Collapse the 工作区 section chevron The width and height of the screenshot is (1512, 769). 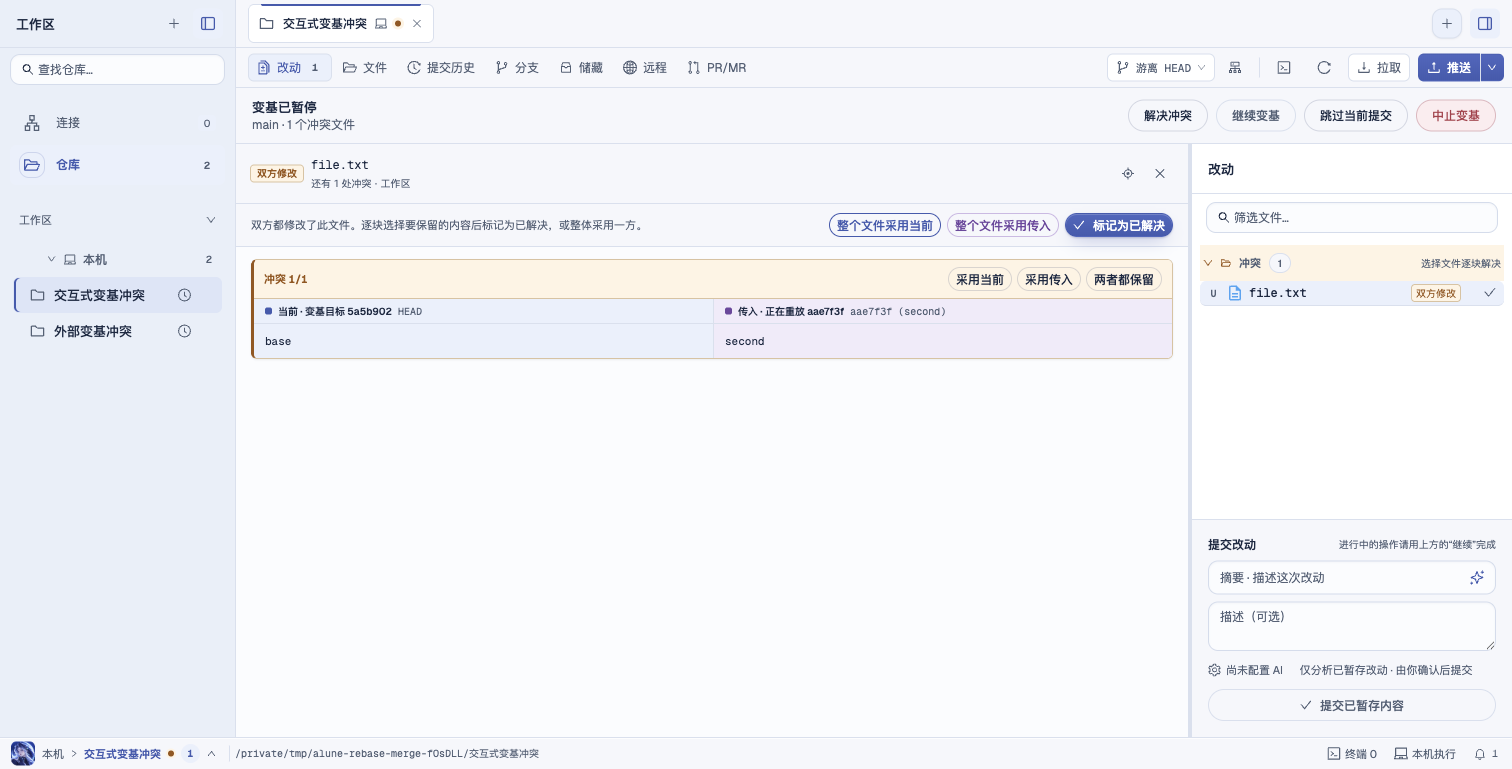click(210, 220)
